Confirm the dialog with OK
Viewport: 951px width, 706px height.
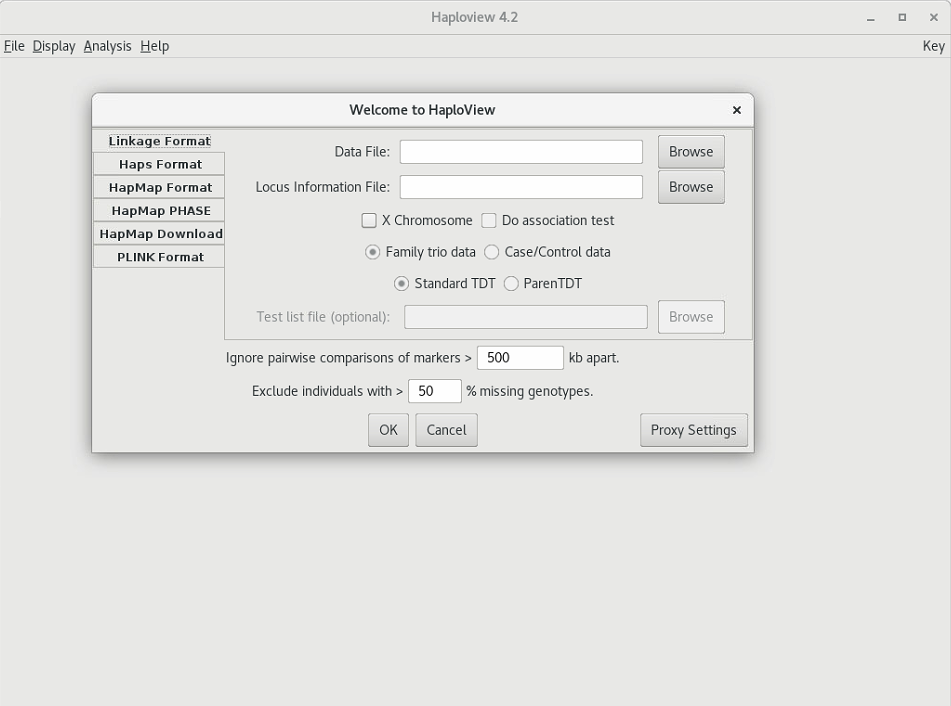[x=388, y=430]
